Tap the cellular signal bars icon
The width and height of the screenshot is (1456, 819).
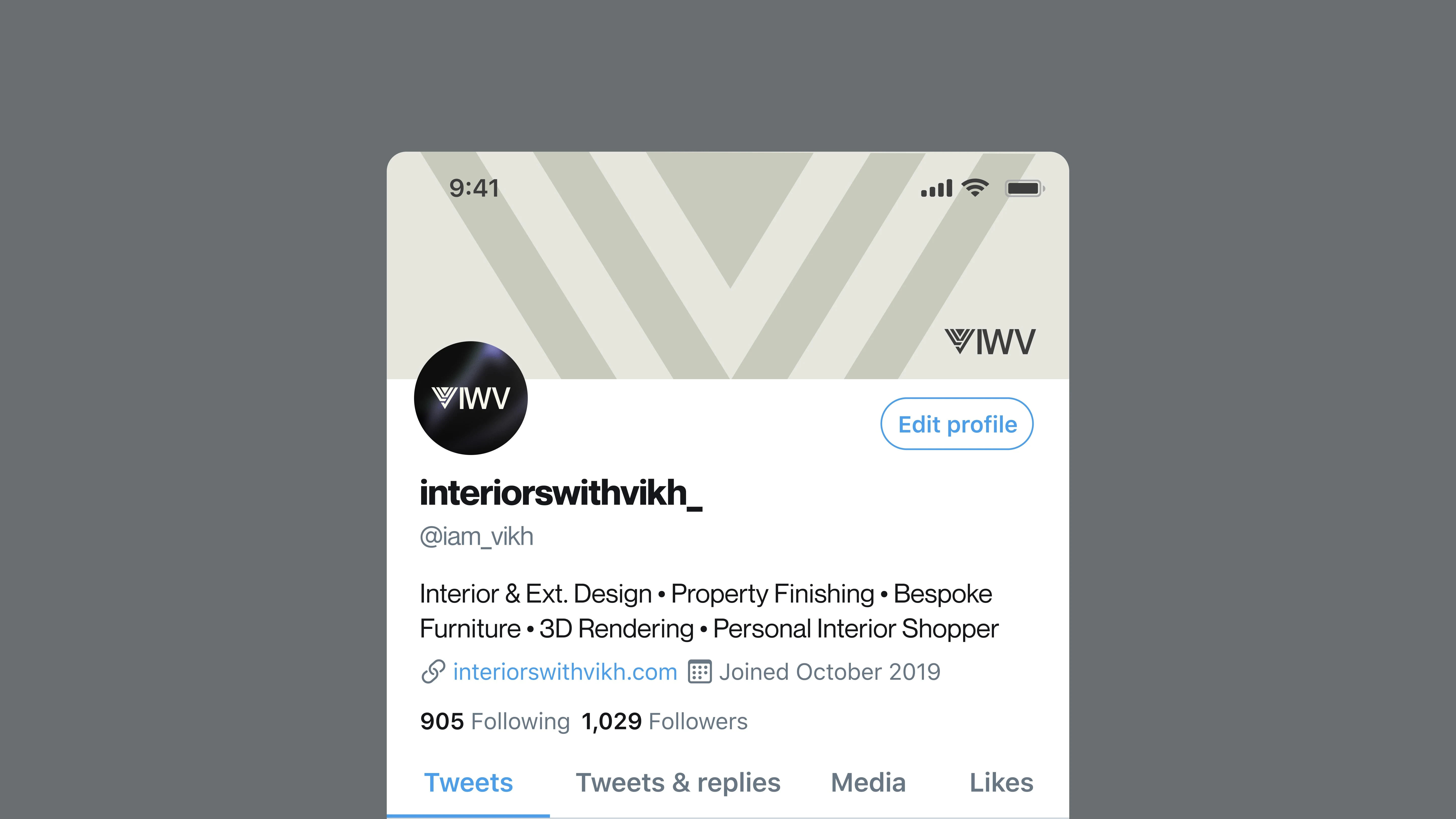[x=937, y=188]
